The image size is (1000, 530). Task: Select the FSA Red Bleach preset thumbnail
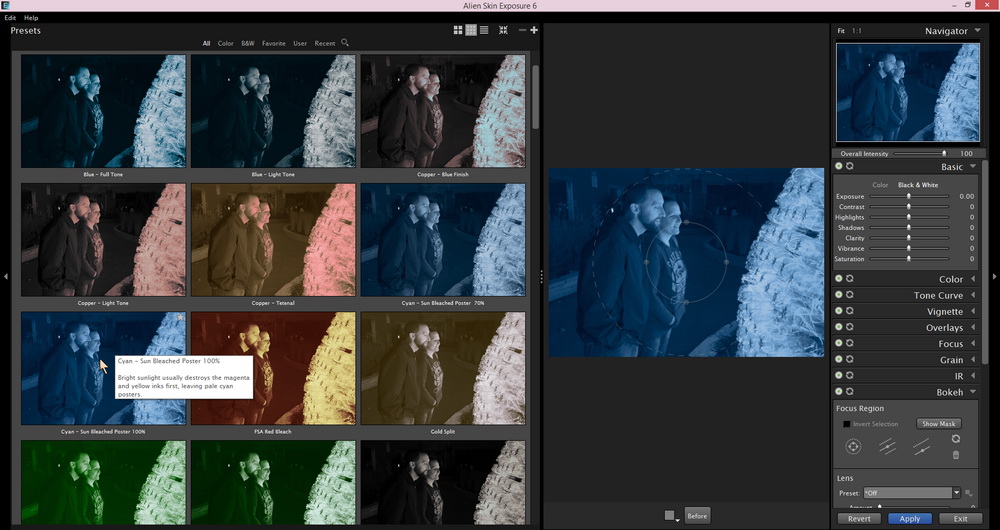tap(273, 368)
